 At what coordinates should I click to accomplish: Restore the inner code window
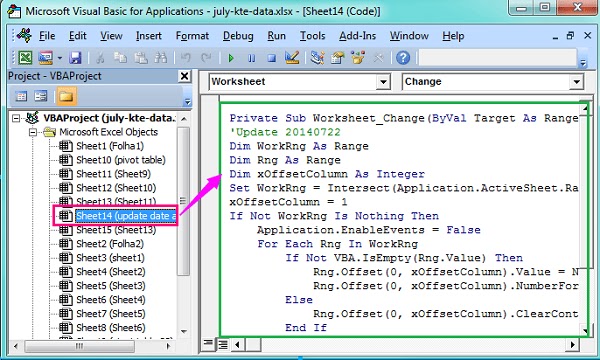570,36
